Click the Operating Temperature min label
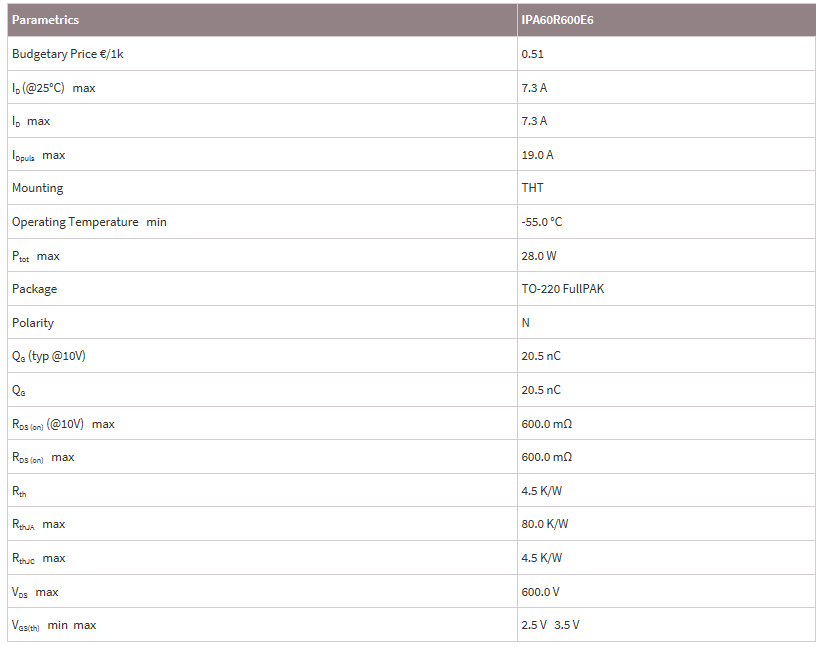The width and height of the screenshot is (825, 647). click(89, 222)
